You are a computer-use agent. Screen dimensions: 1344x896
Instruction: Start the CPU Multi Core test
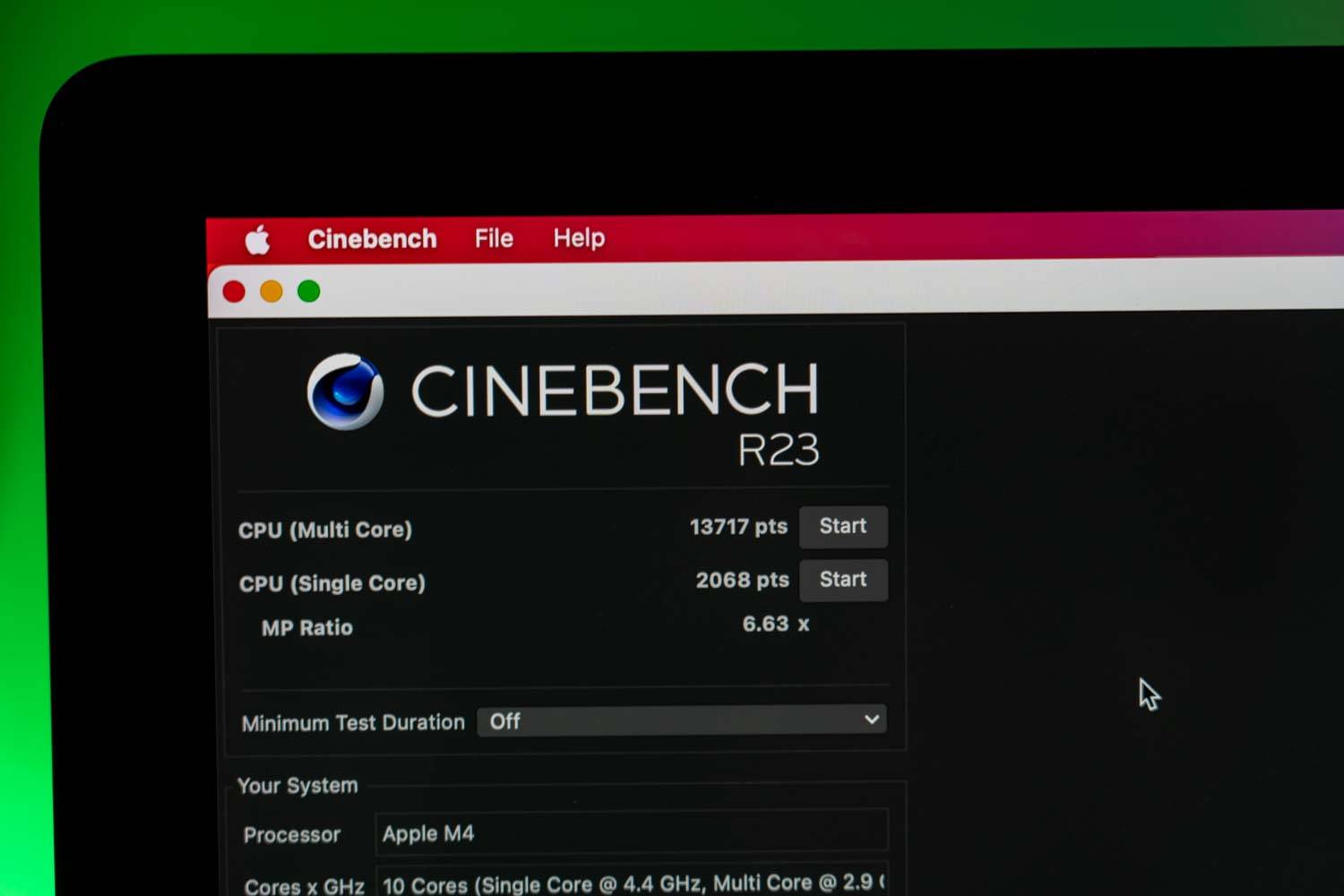click(x=843, y=527)
